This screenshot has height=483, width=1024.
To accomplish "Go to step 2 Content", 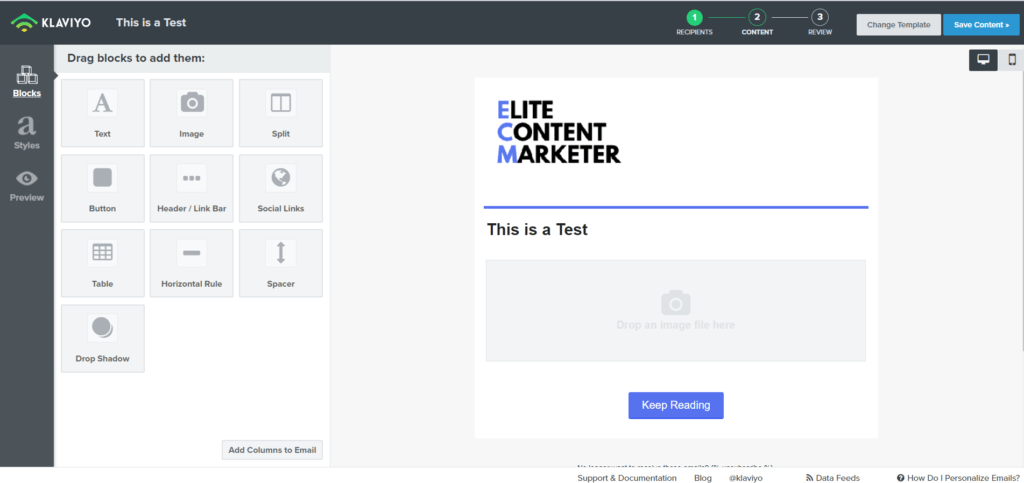I will point(757,22).
